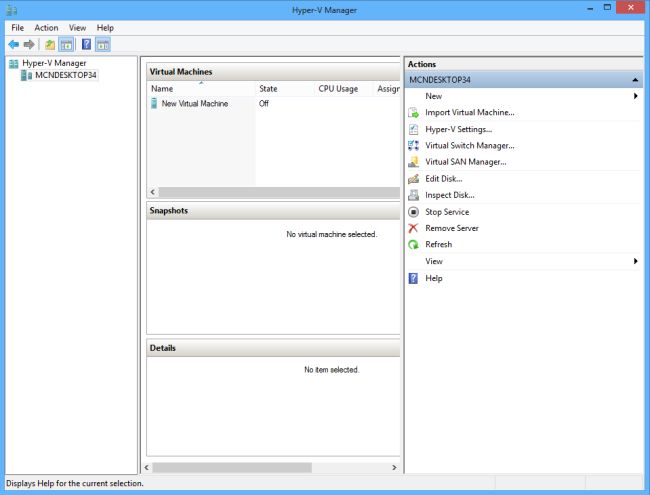Click the Off state cell

[x=264, y=104]
